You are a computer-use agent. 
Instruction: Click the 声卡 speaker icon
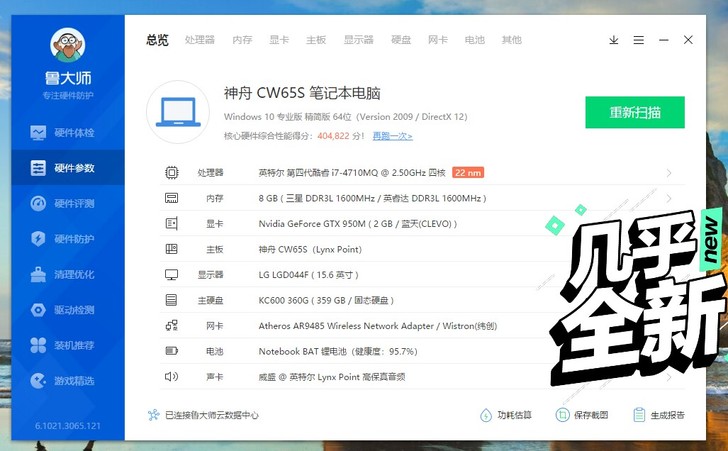coord(171,376)
